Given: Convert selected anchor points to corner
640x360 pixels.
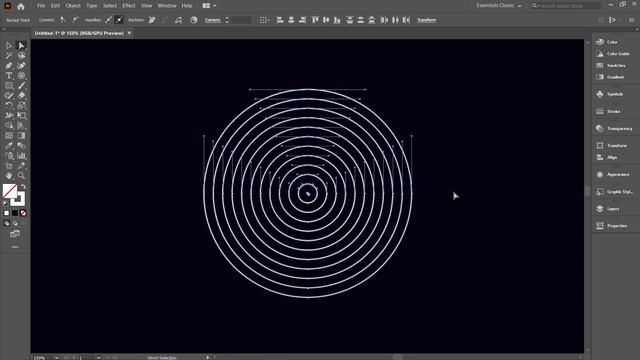Looking at the screenshot, I should (63, 20).
